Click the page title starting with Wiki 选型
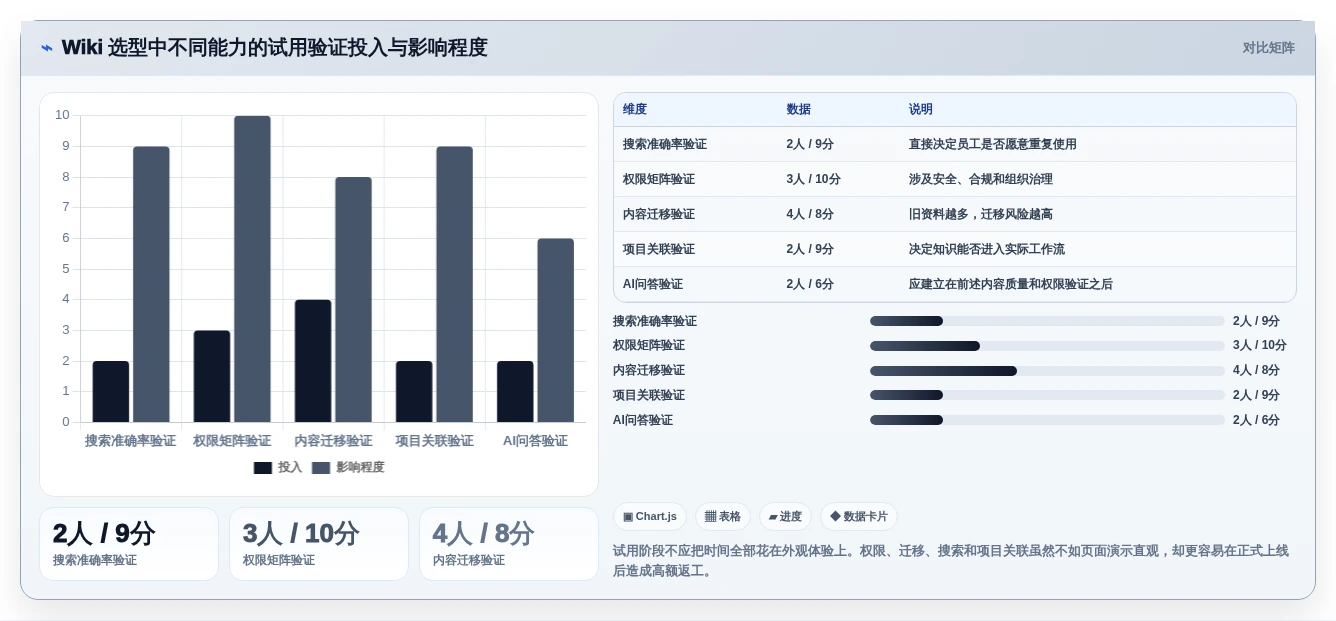Viewport: 1336px width, 621px height. coord(274,48)
